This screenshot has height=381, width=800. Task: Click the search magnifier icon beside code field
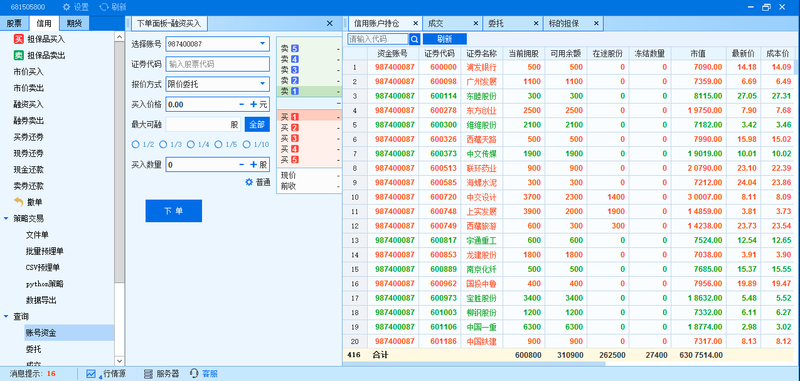[415, 39]
